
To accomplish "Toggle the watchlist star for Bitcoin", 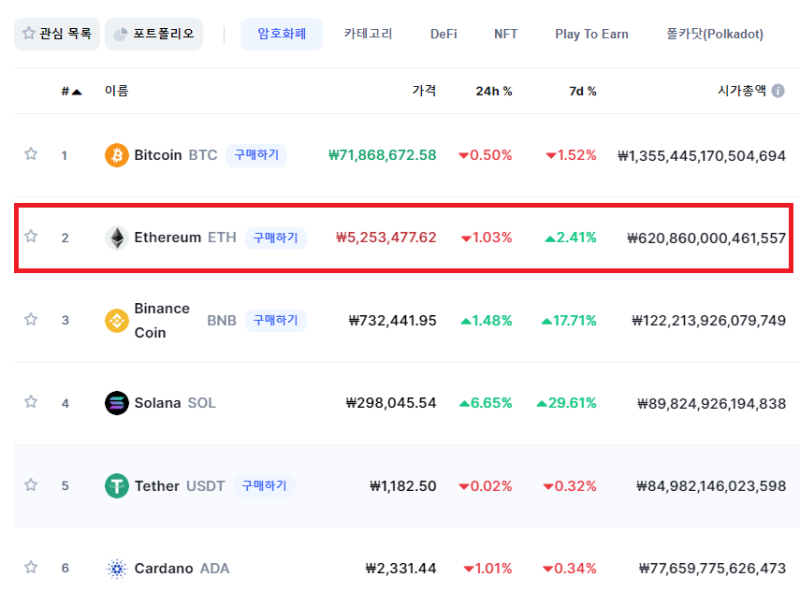I will (x=31, y=154).
